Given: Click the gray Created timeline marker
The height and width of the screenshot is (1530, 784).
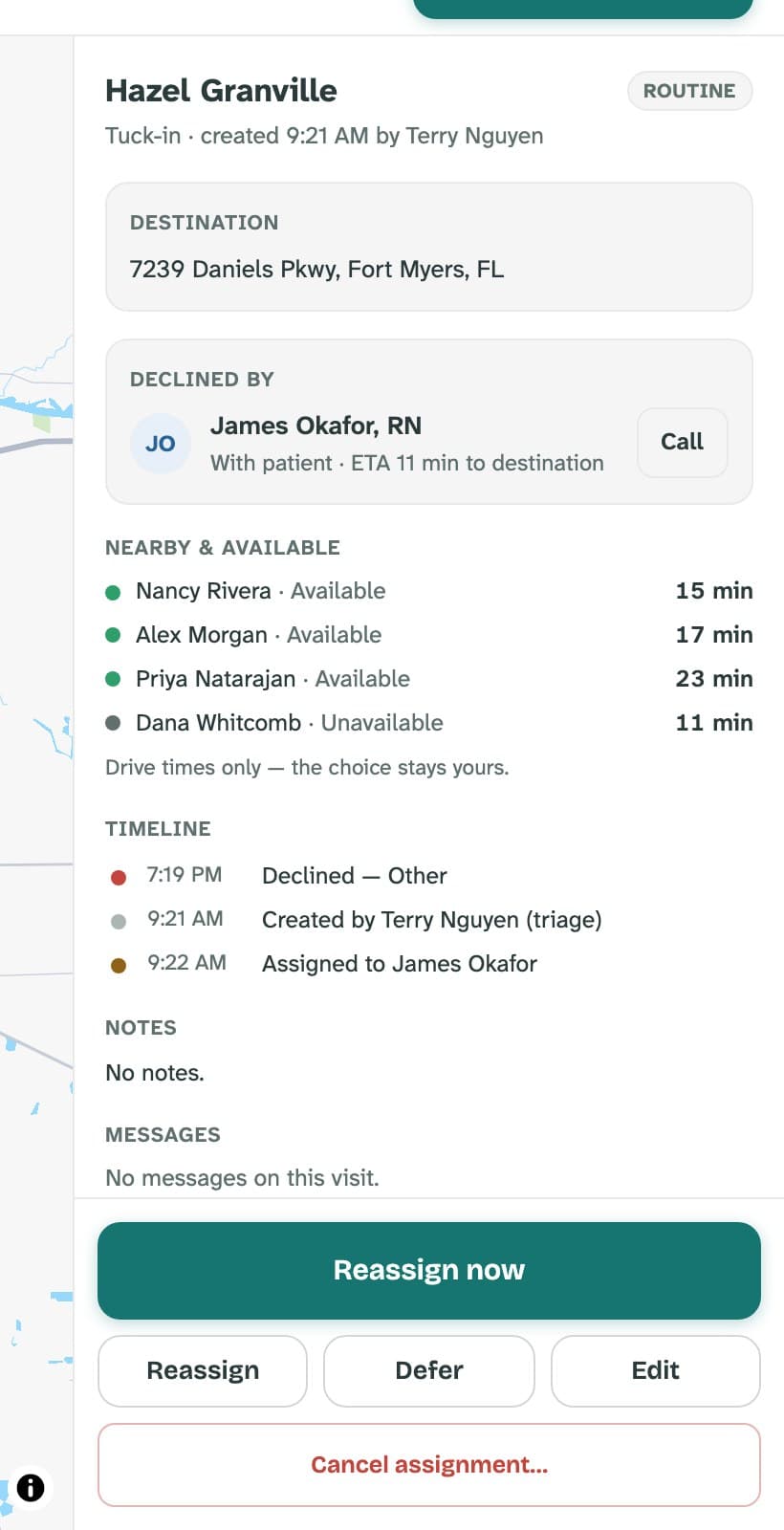Looking at the screenshot, I should click(119, 921).
